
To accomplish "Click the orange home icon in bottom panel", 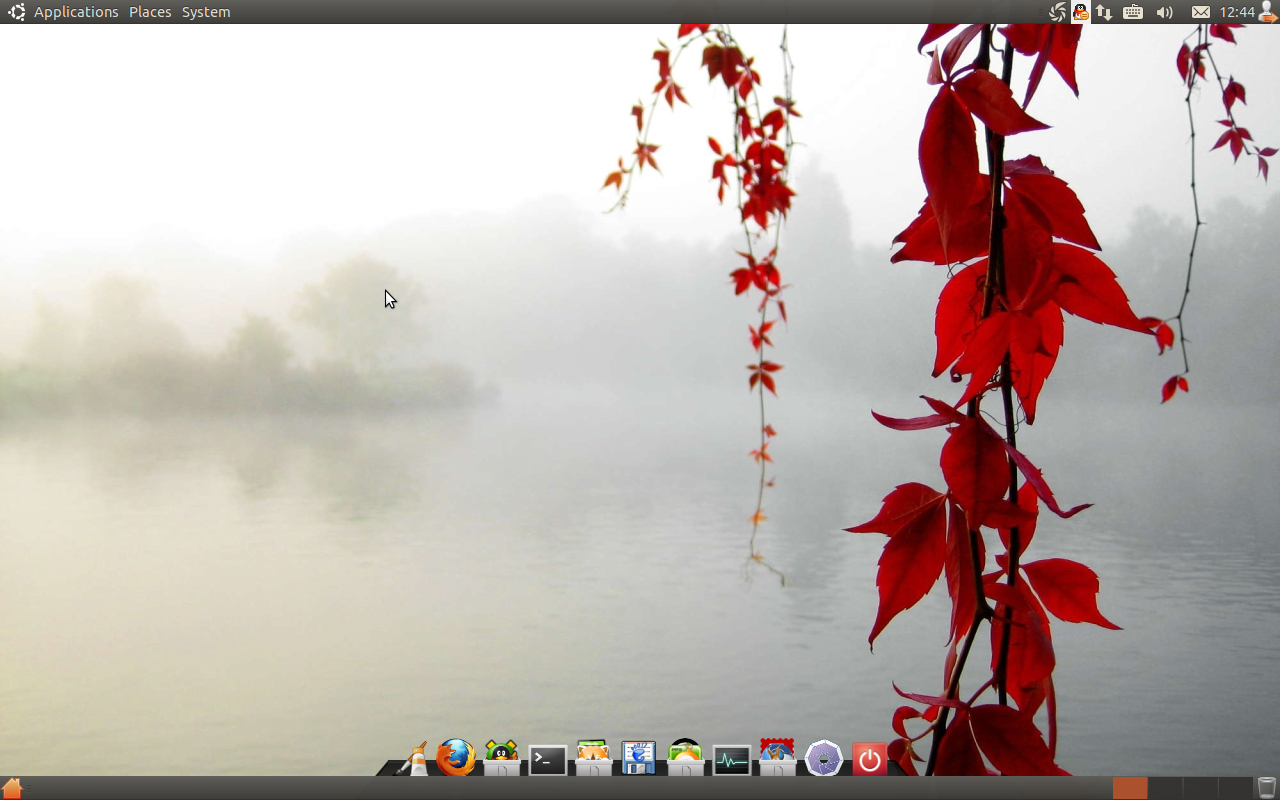I will click(12, 788).
